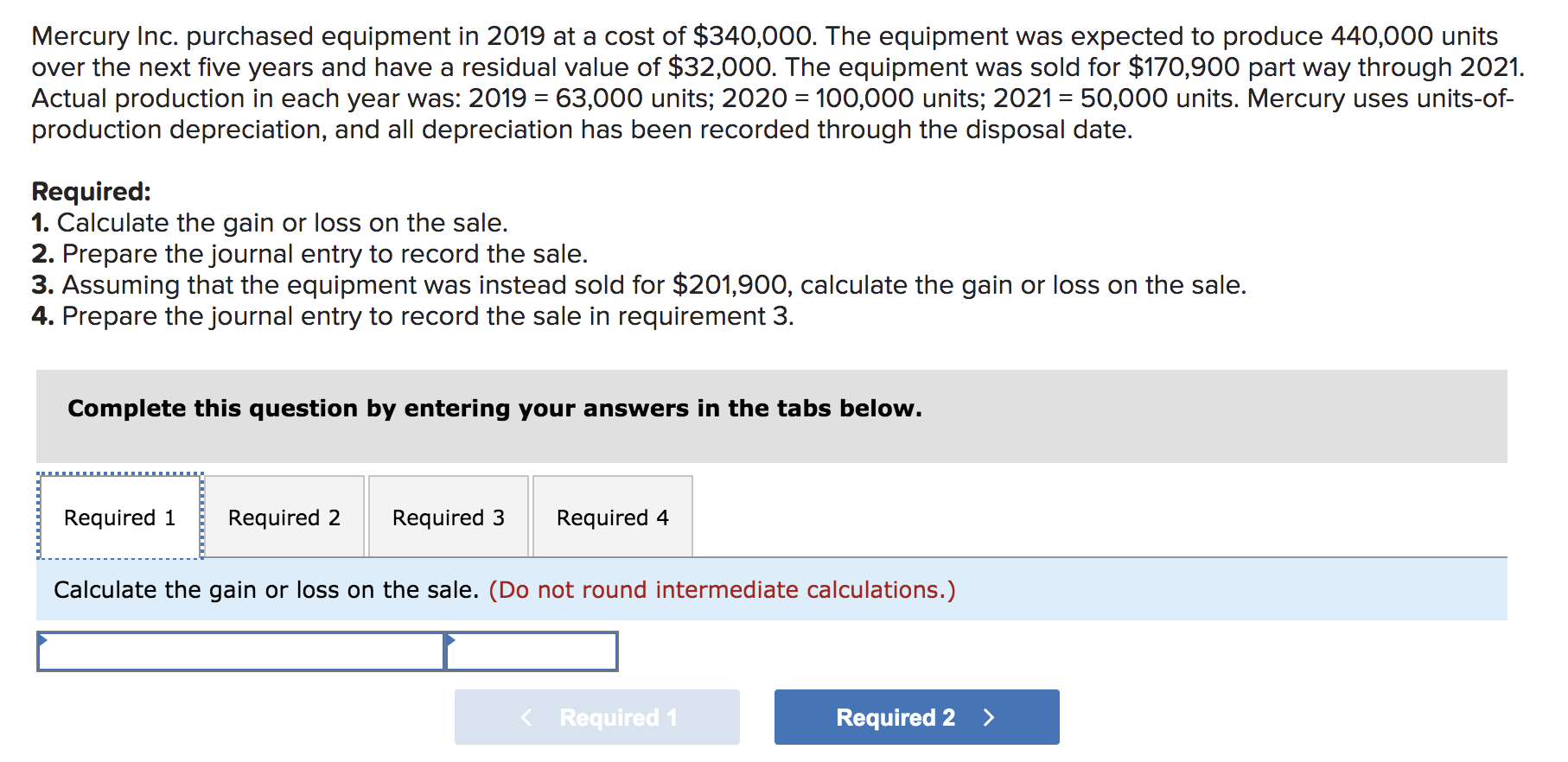Image resolution: width=1568 pixels, height=762 pixels.
Task: Click the wide gain or loss answer cell
Action: pos(242,652)
